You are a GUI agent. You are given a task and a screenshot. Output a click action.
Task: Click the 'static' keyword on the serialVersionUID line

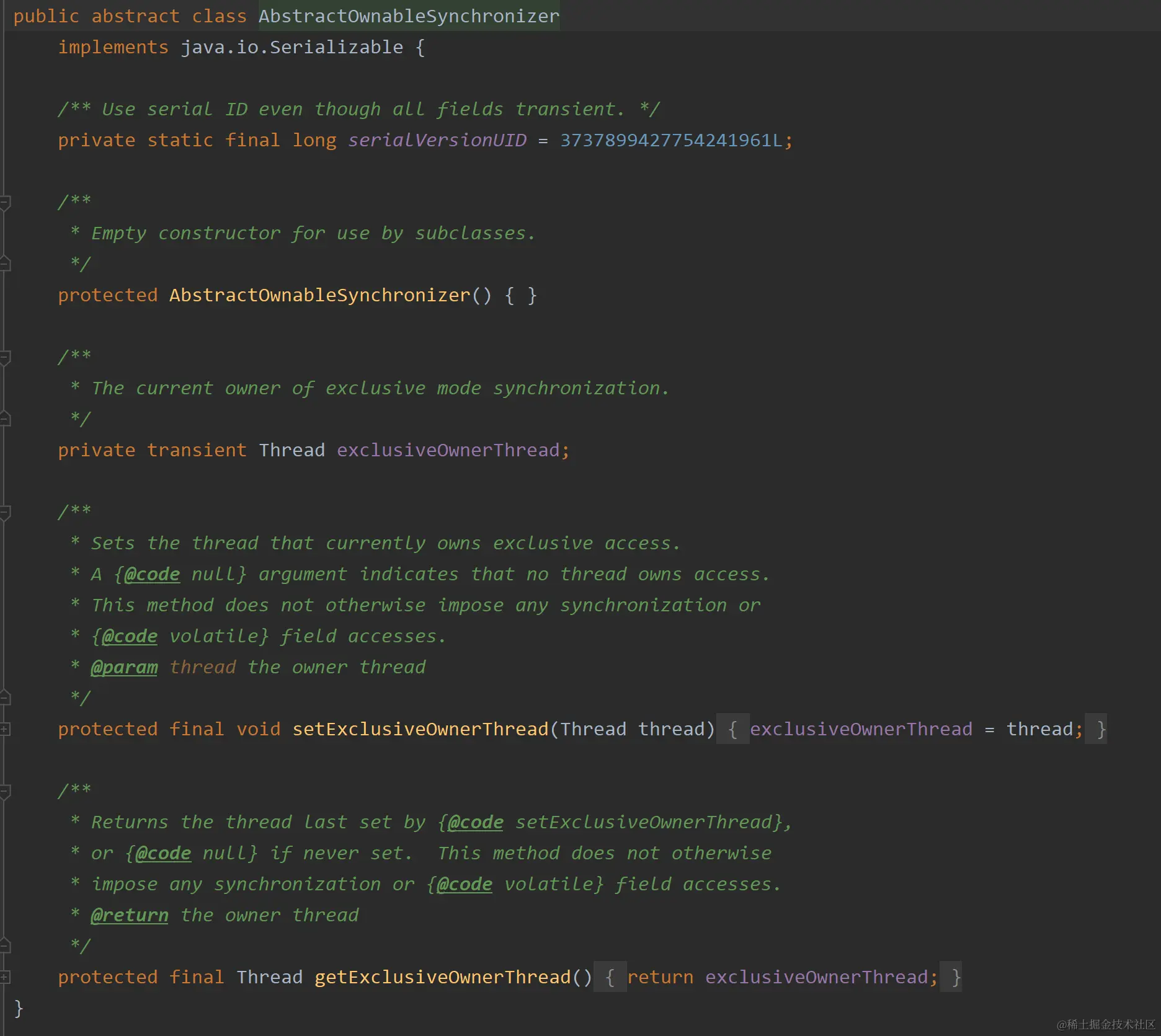[180, 140]
